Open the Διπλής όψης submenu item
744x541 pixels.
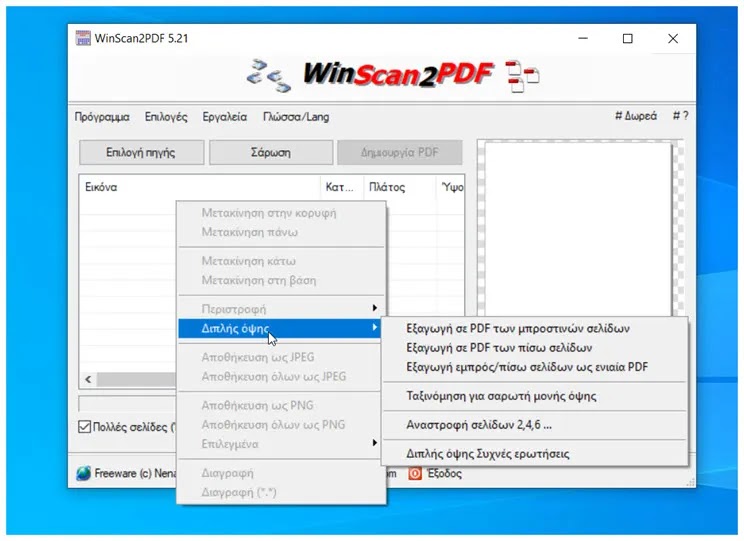click(x=281, y=328)
